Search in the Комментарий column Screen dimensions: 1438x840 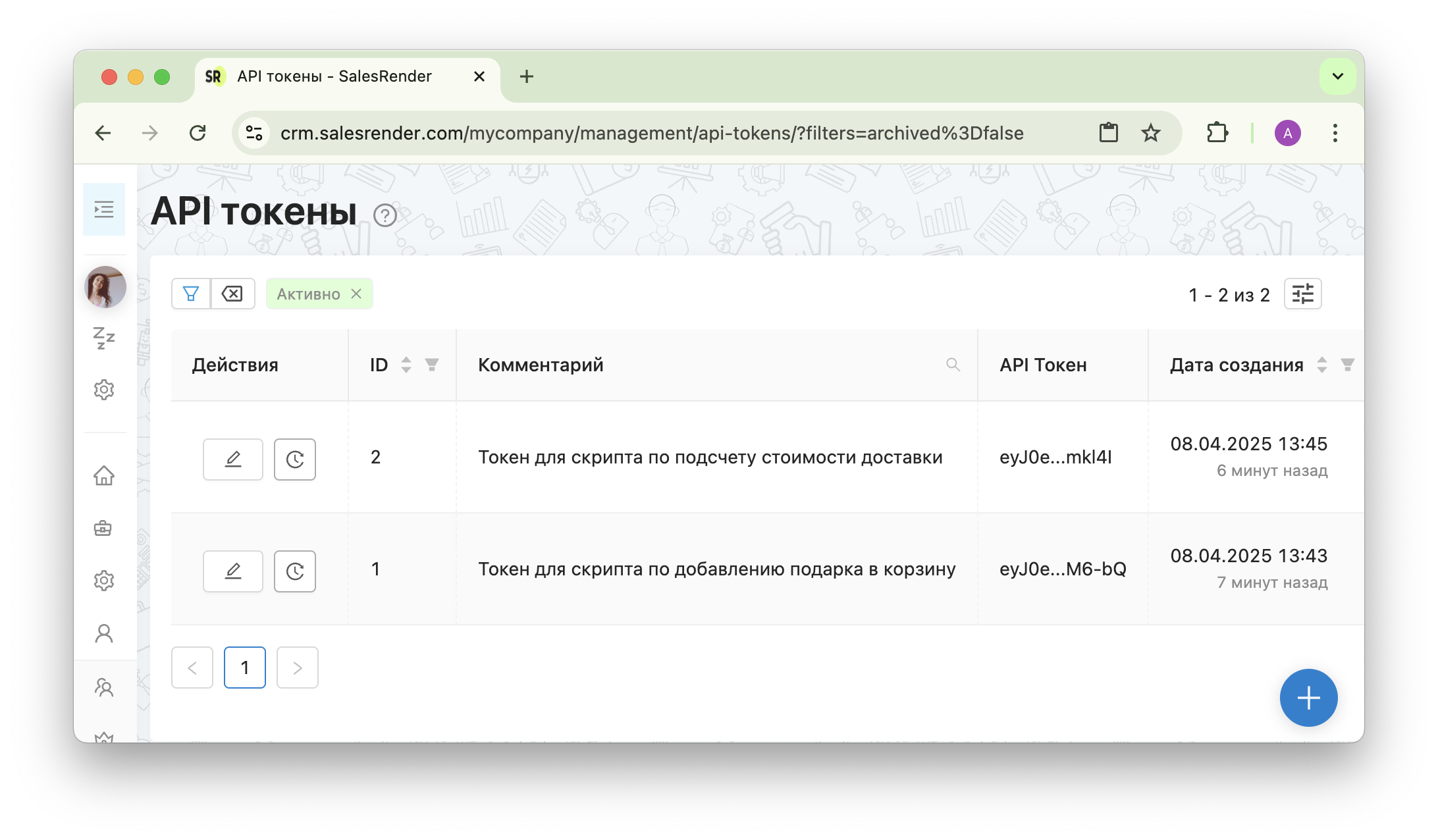click(953, 365)
